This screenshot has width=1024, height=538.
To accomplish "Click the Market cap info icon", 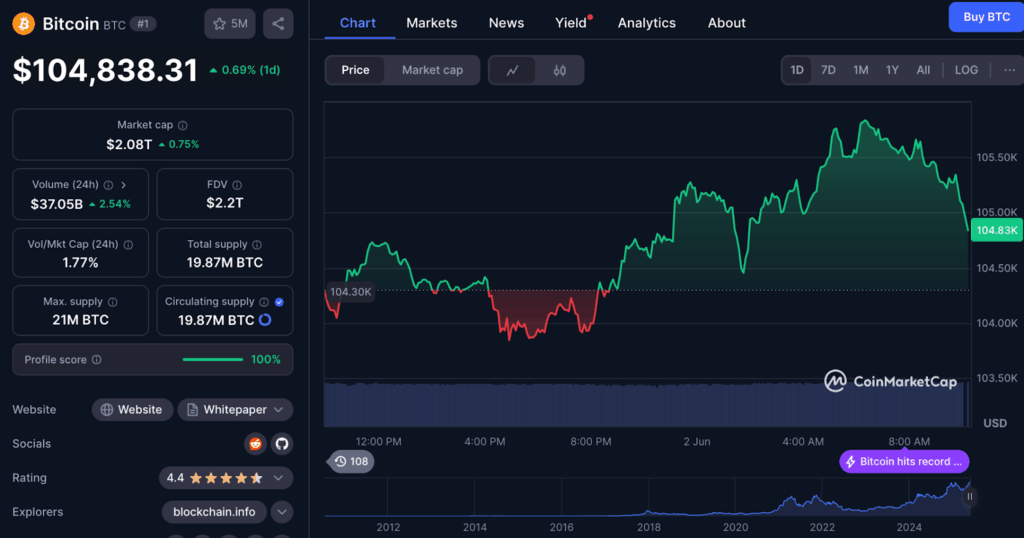I will [x=182, y=126].
